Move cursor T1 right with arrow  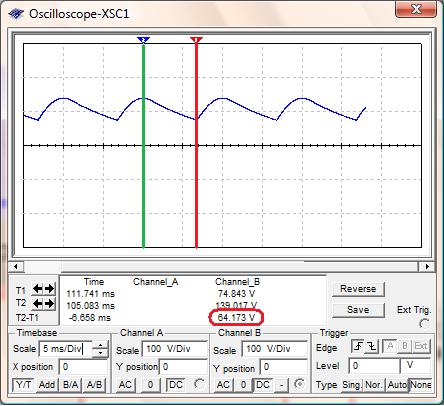coord(50,289)
